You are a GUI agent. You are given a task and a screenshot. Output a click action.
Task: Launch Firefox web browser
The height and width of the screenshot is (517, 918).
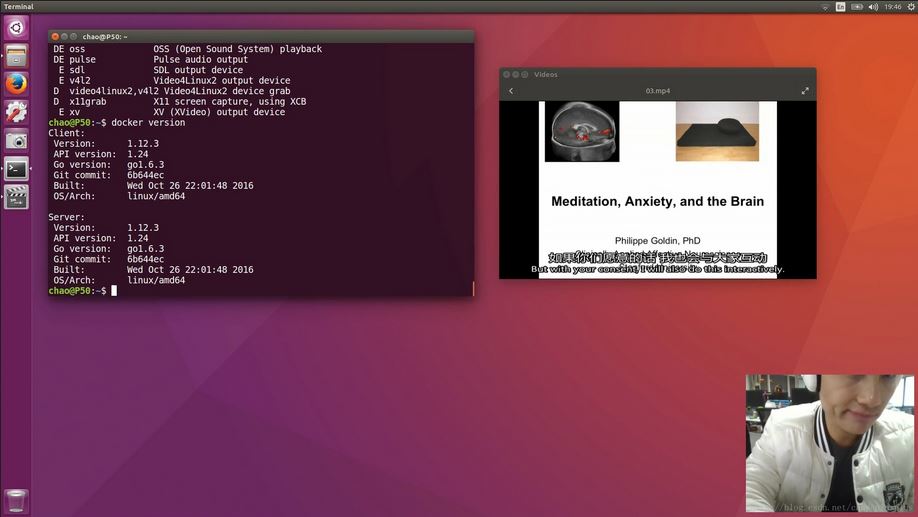(x=16, y=84)
